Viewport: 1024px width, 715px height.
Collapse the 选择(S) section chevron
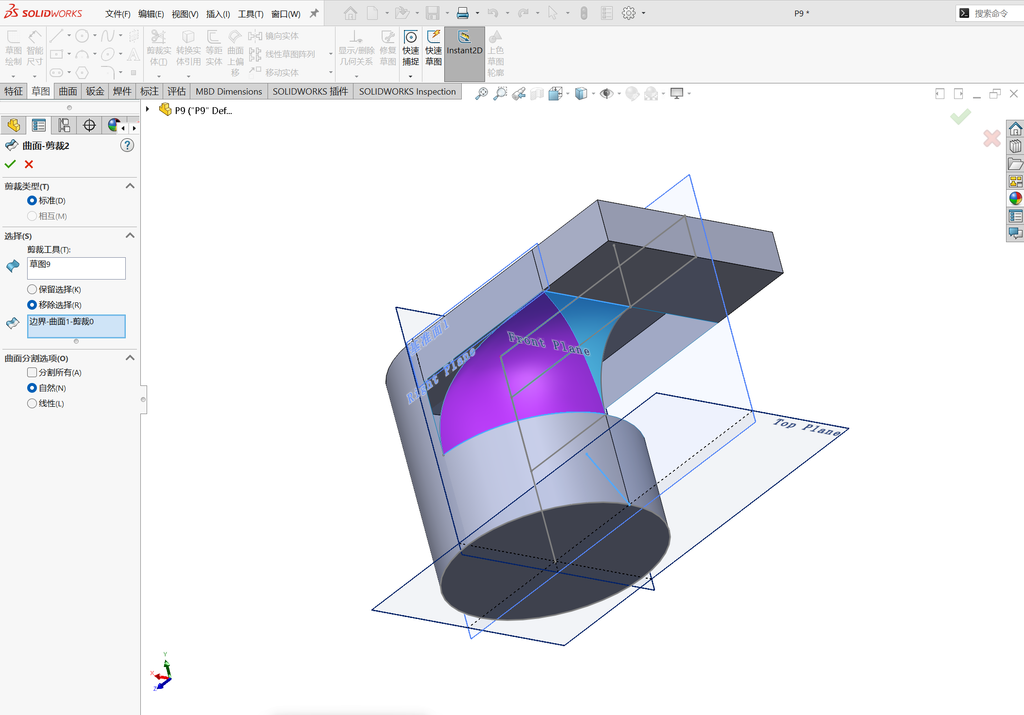(130, 236)
